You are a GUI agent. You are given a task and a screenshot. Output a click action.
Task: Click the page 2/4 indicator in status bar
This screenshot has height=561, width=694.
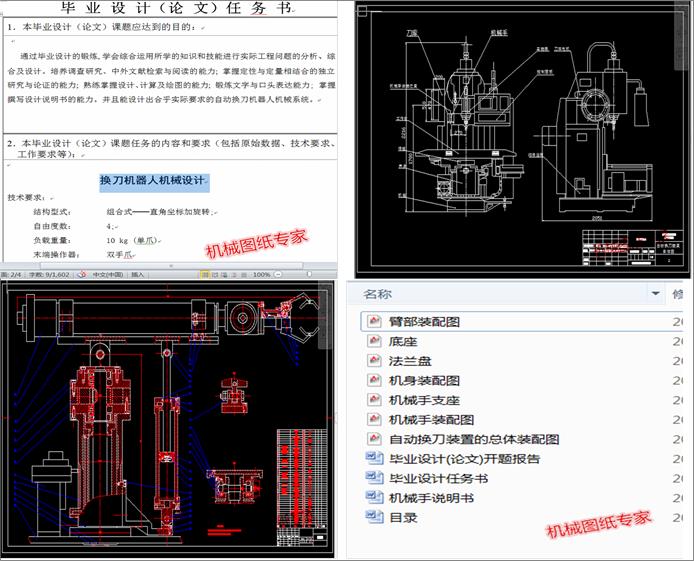(x=12, y=275)
